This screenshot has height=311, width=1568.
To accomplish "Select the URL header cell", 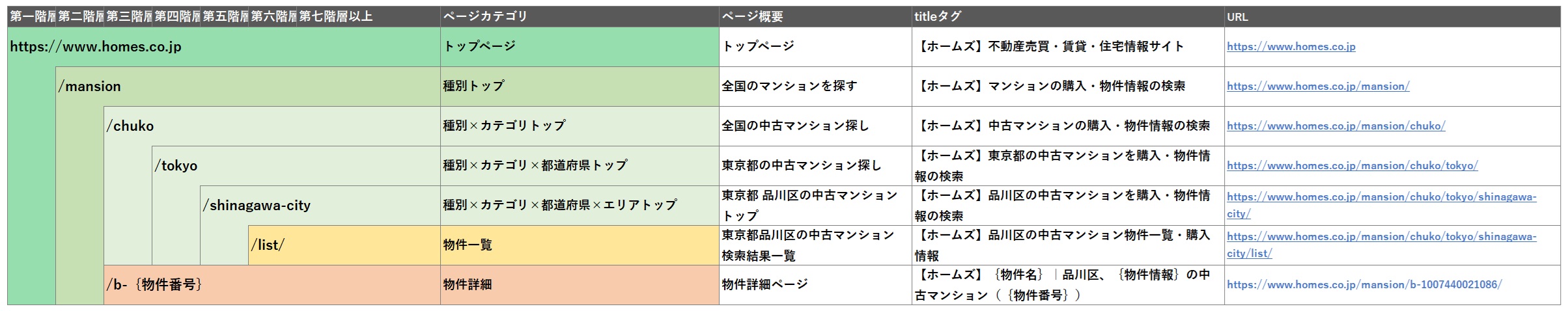I will click(x=1392, y=17).
